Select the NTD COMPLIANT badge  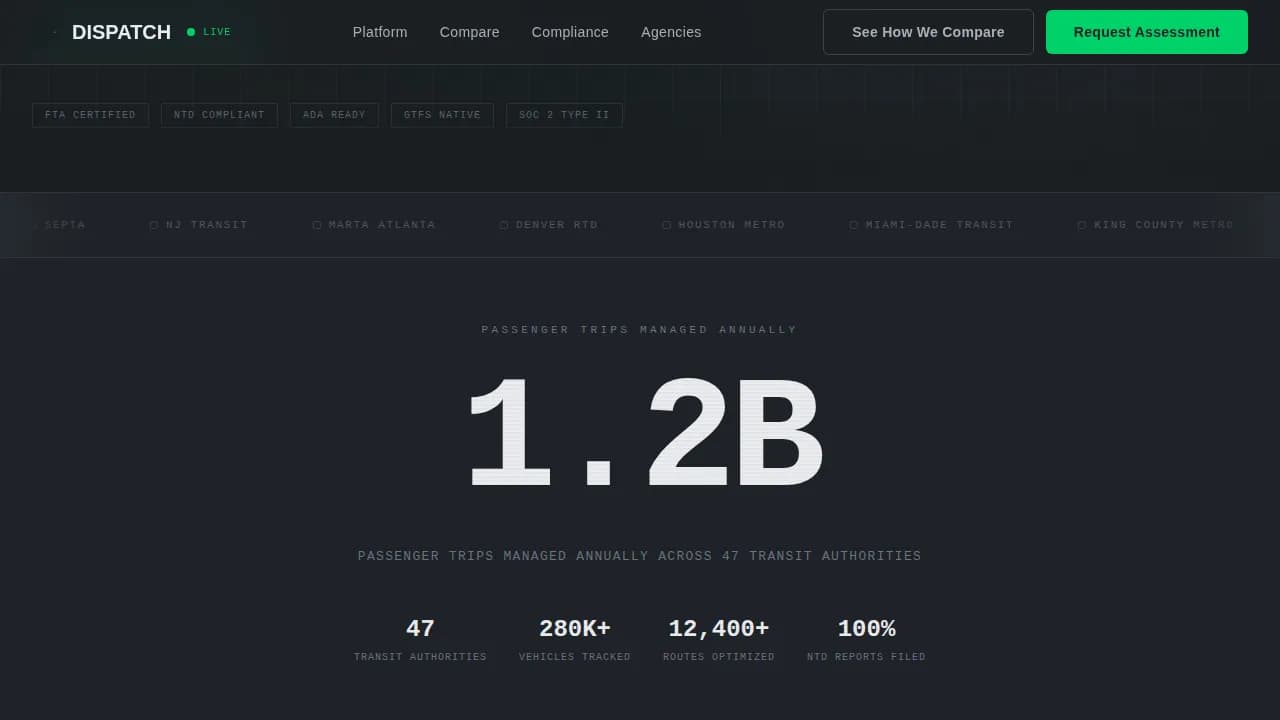coord(219,115)
